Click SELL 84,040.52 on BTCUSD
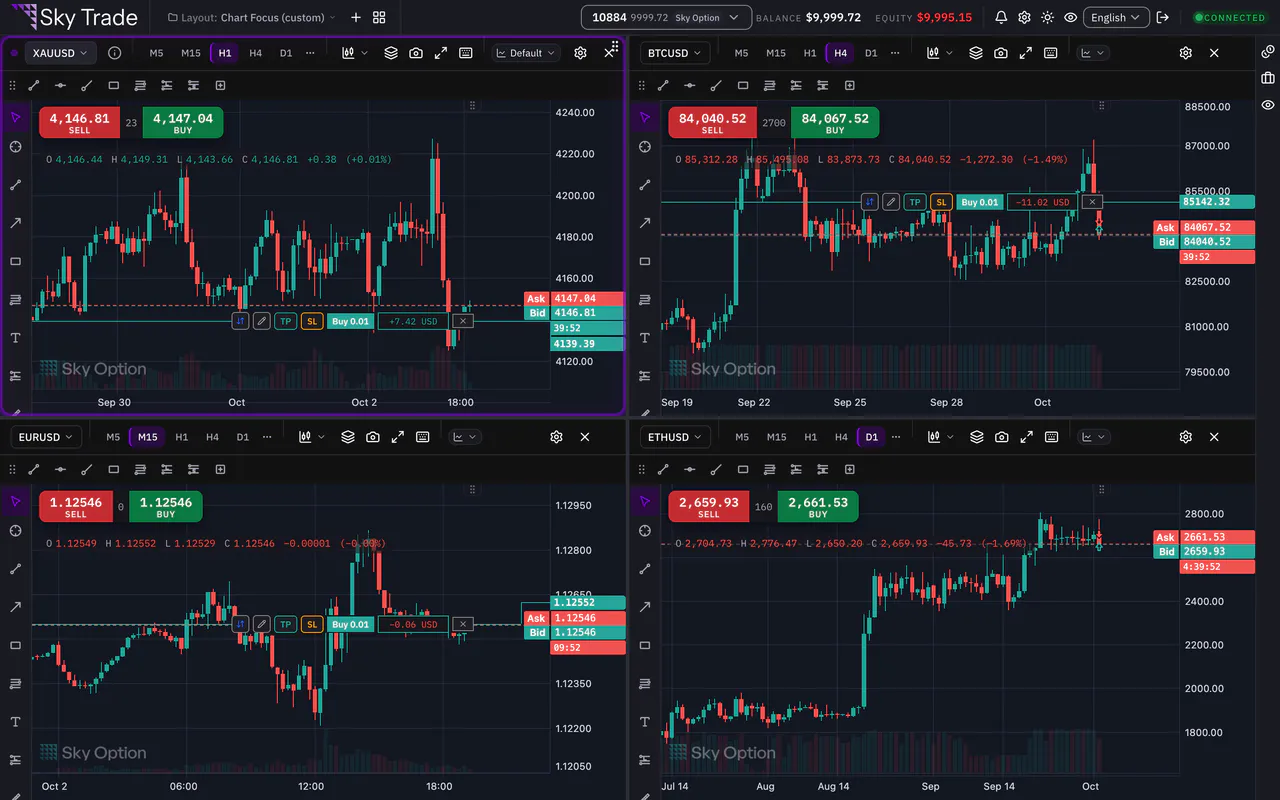The image size is (1280, 800). pos(712,123)
